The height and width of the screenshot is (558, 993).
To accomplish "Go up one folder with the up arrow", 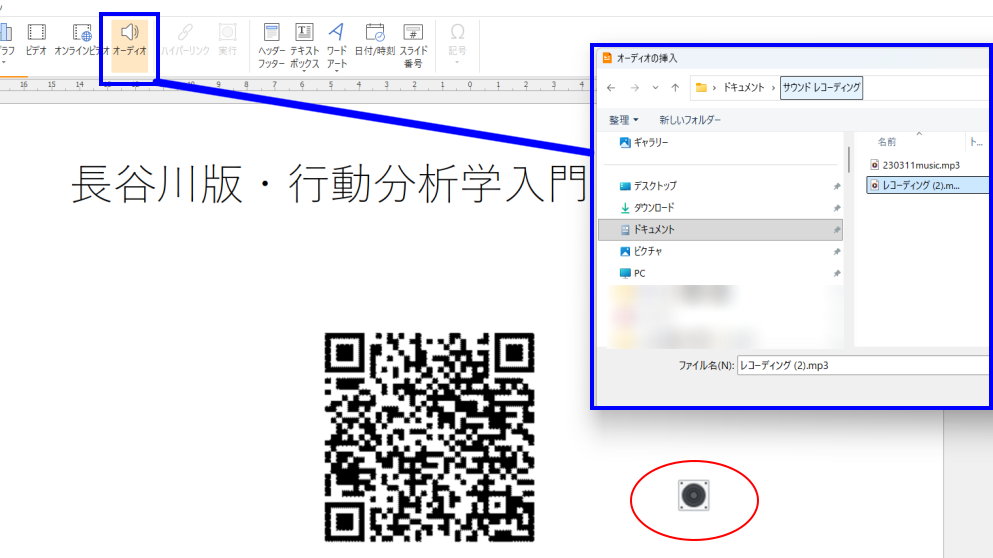I will pos(676,88).
